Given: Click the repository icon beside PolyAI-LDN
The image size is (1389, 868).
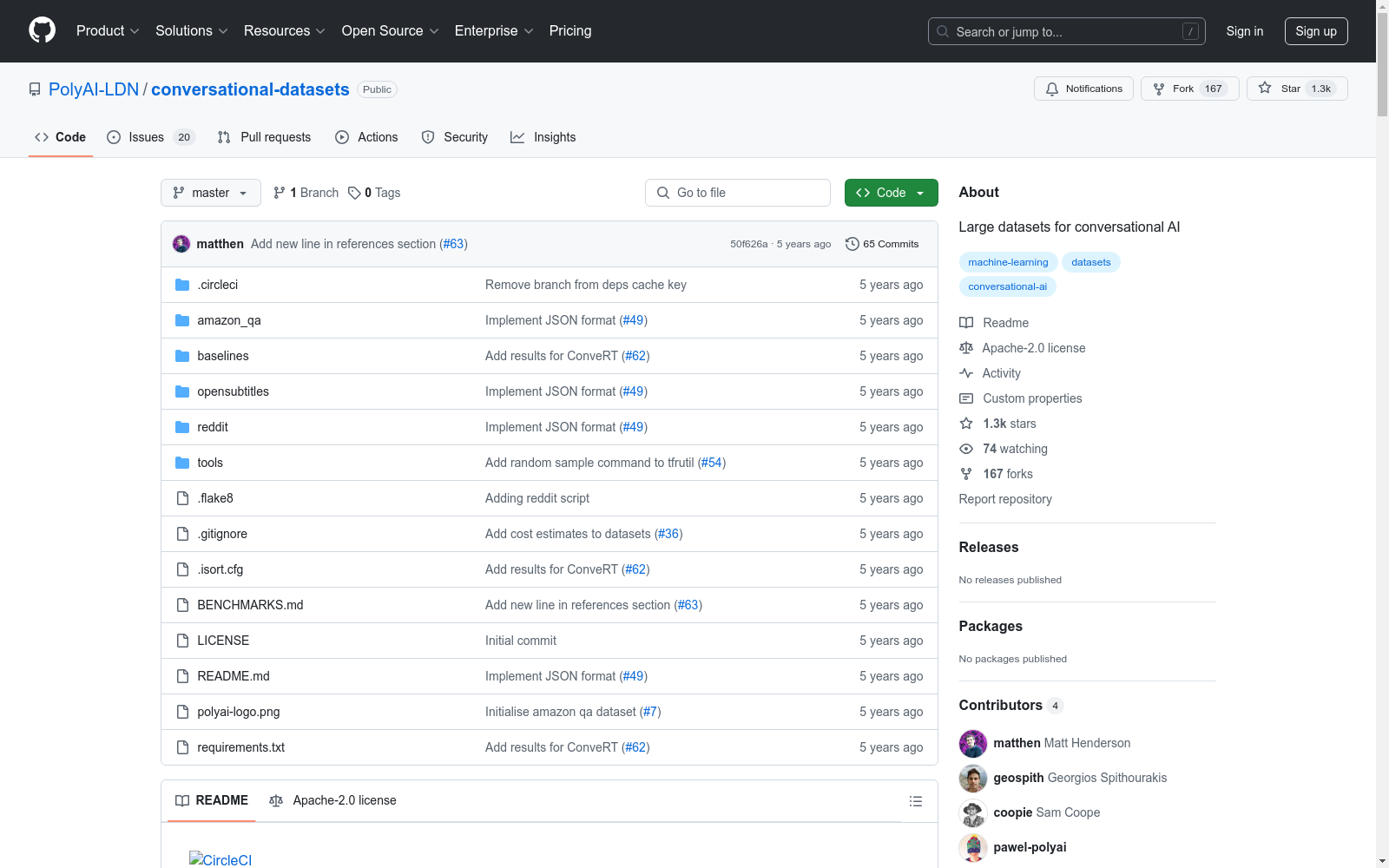Looking at the screenshot, I should click(35, 89).
